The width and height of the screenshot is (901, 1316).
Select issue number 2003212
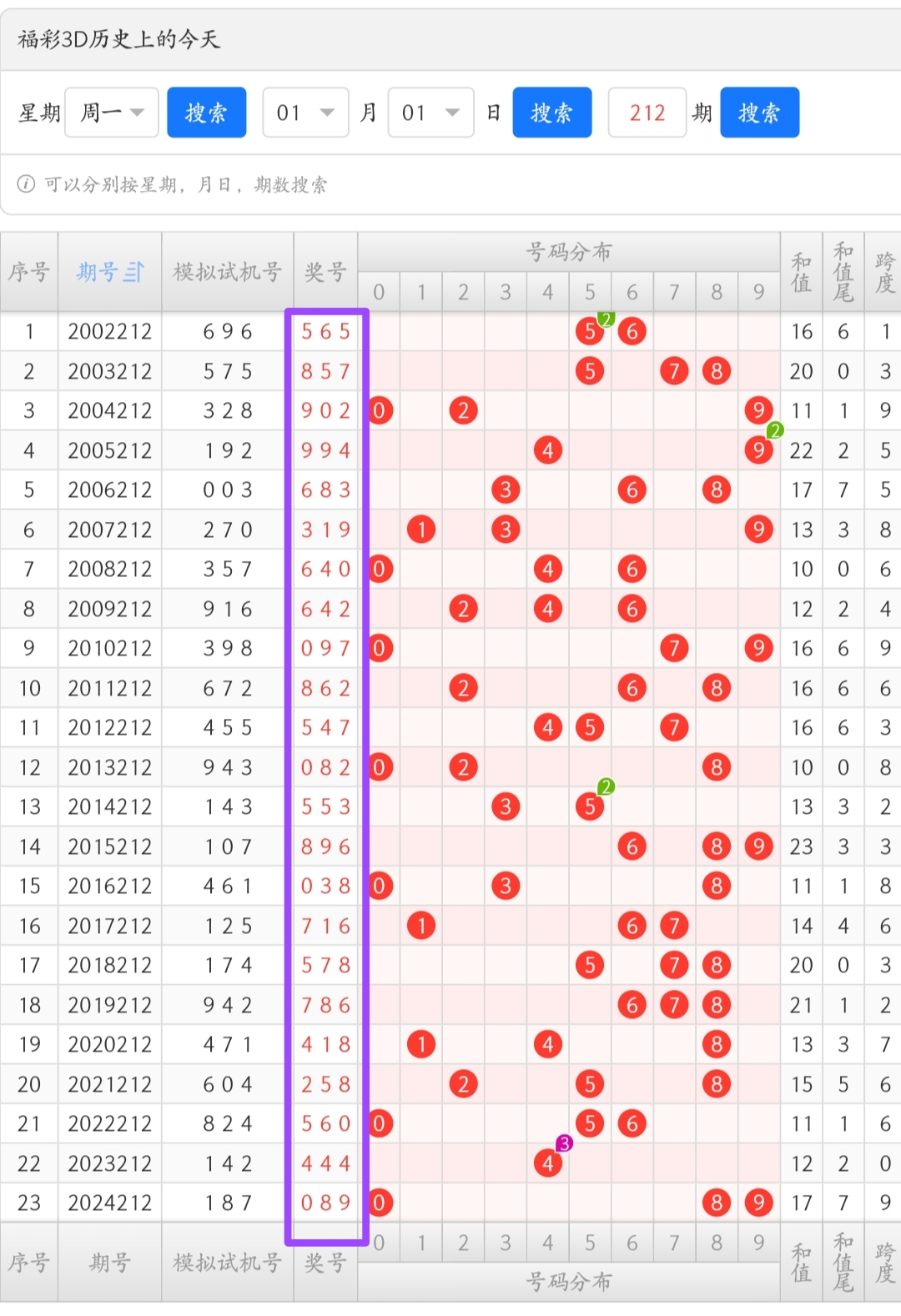point(110,371)
